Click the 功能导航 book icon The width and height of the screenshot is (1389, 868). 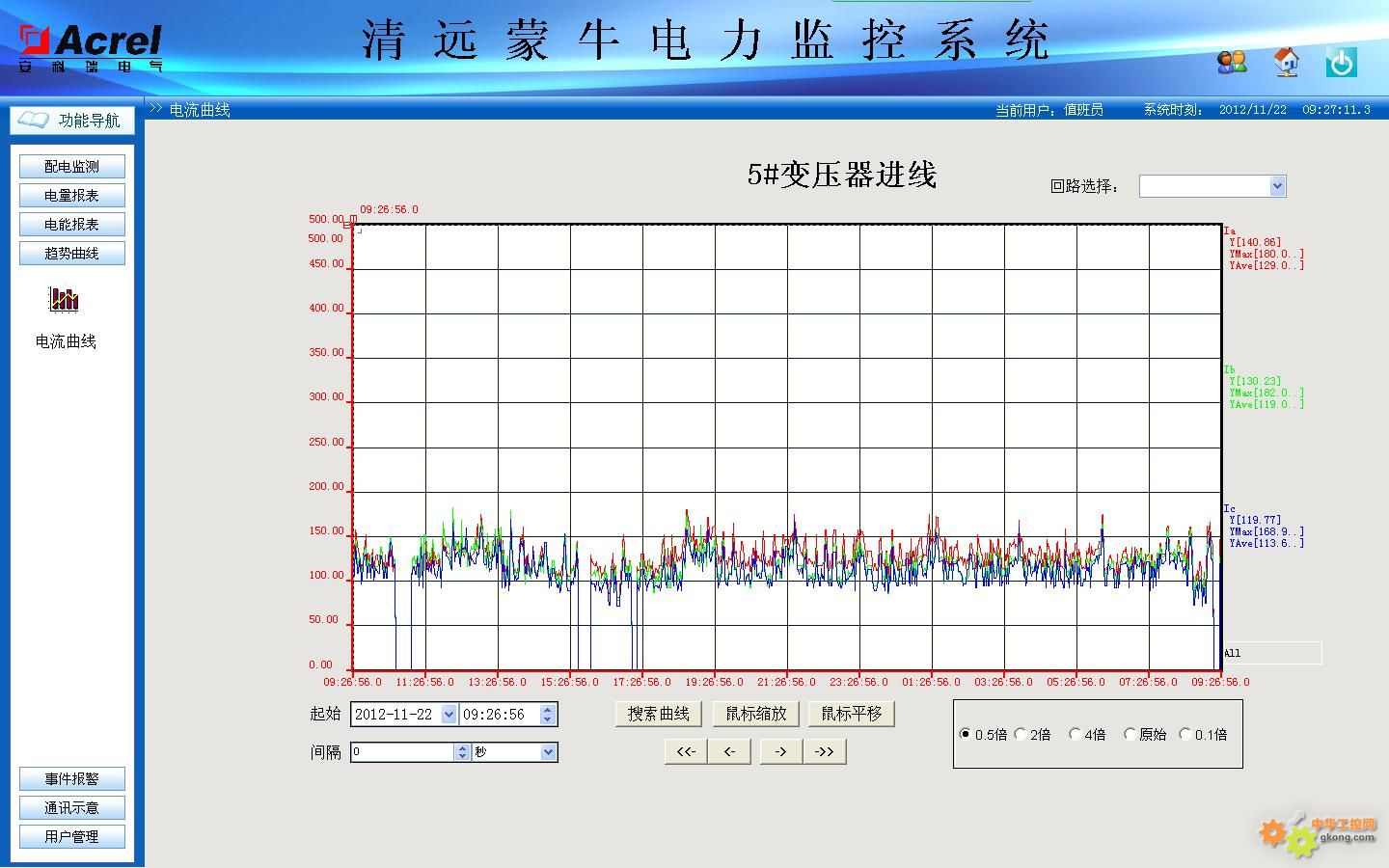pyautogui.click(x=34, y=120)
